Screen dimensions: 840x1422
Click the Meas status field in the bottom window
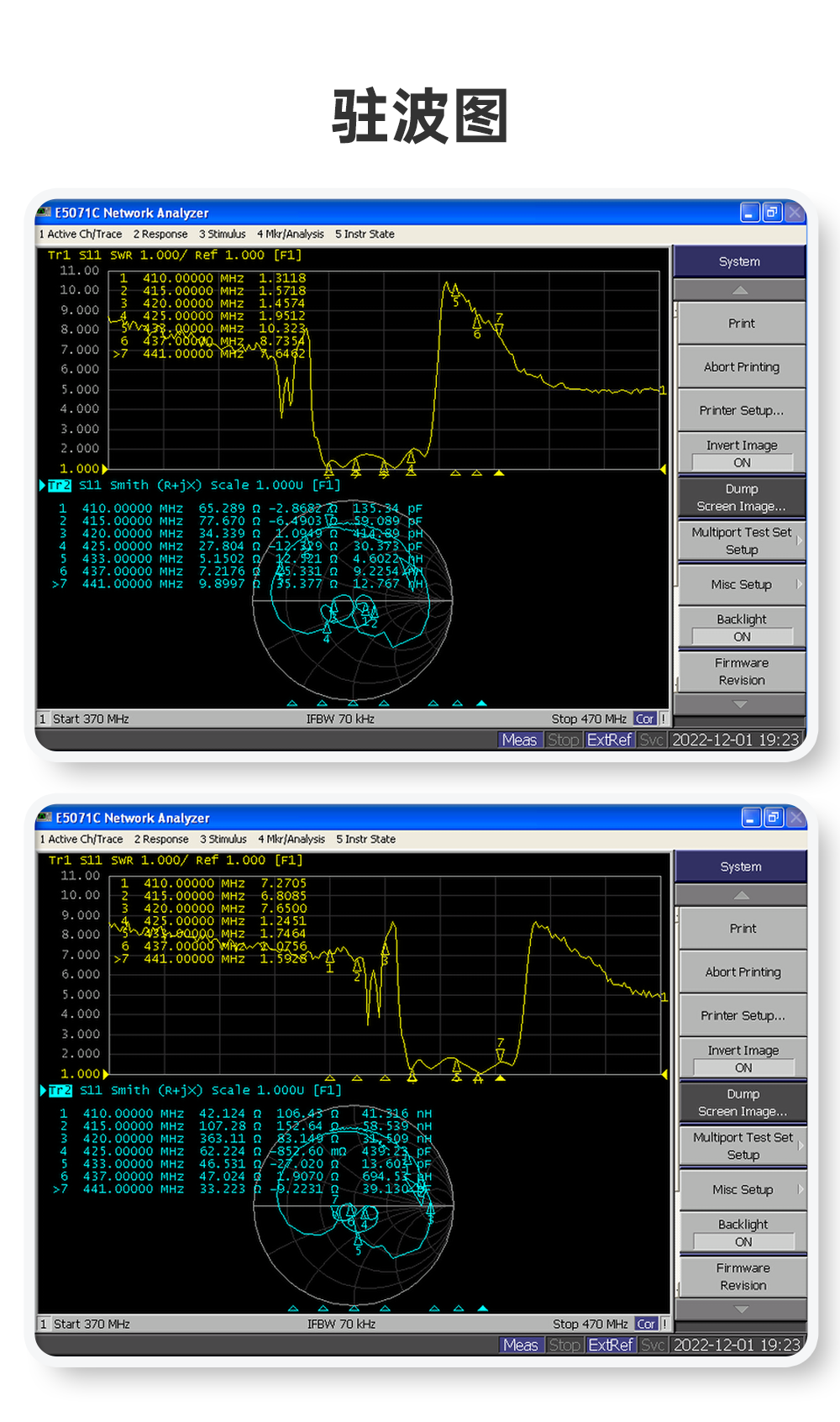520,1345
